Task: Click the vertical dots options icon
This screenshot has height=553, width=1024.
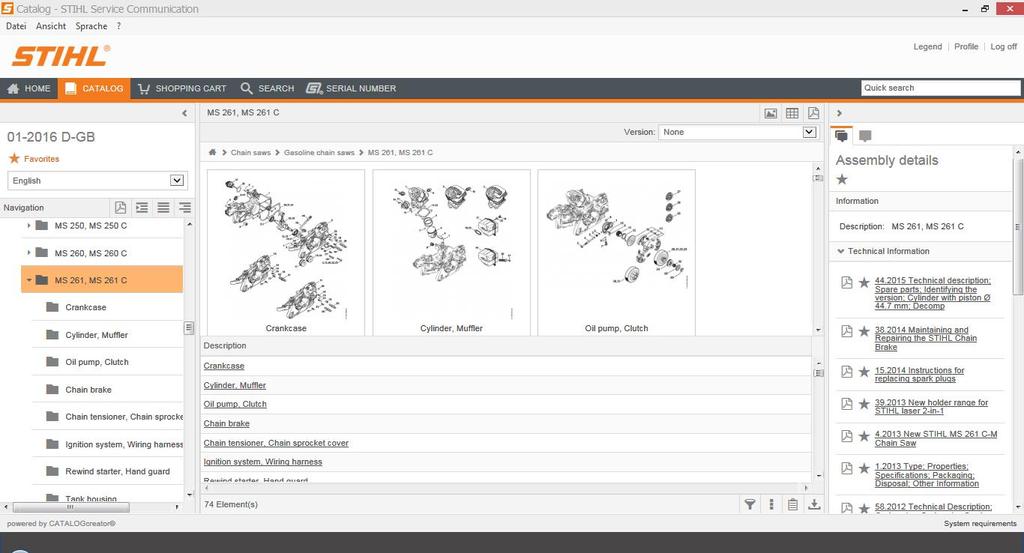Action: pyautogui.click(x=771, y=504)
